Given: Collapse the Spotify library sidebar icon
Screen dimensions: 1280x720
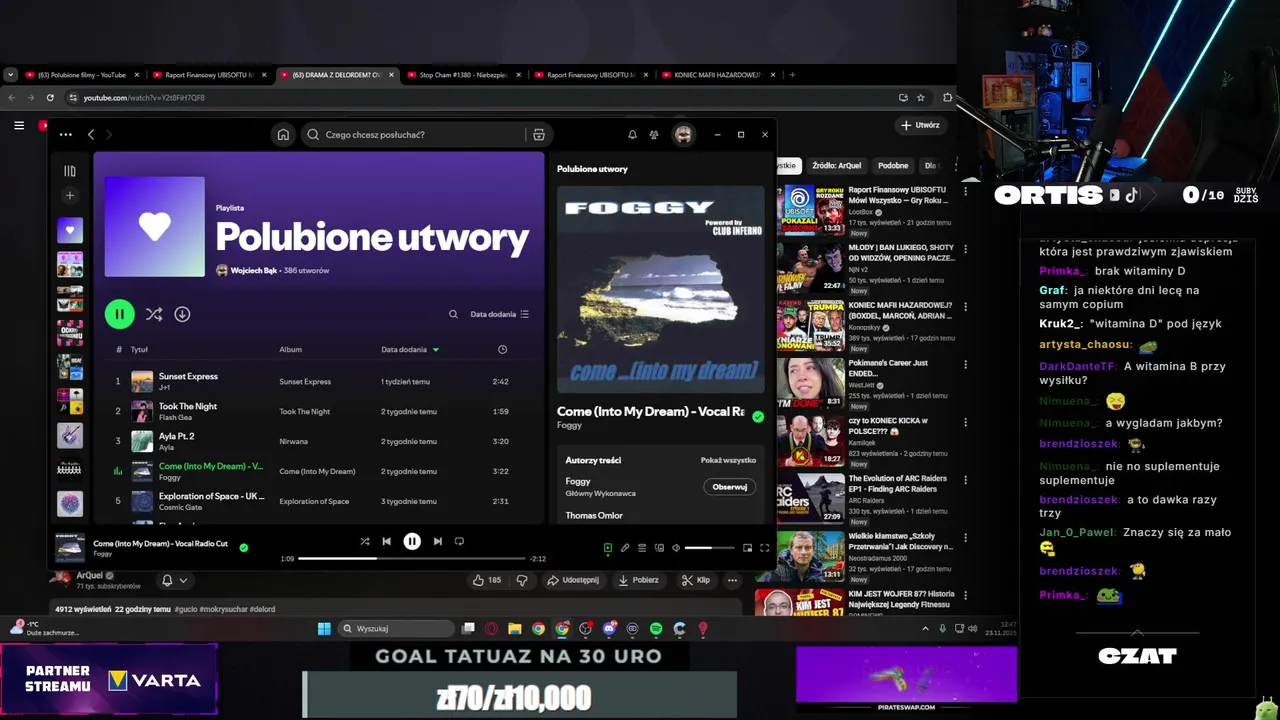Looking at the screenshot, I should [70, 171].
